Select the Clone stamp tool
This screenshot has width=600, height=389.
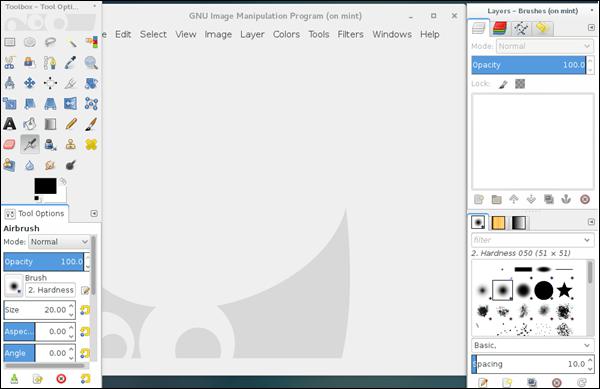71,144
